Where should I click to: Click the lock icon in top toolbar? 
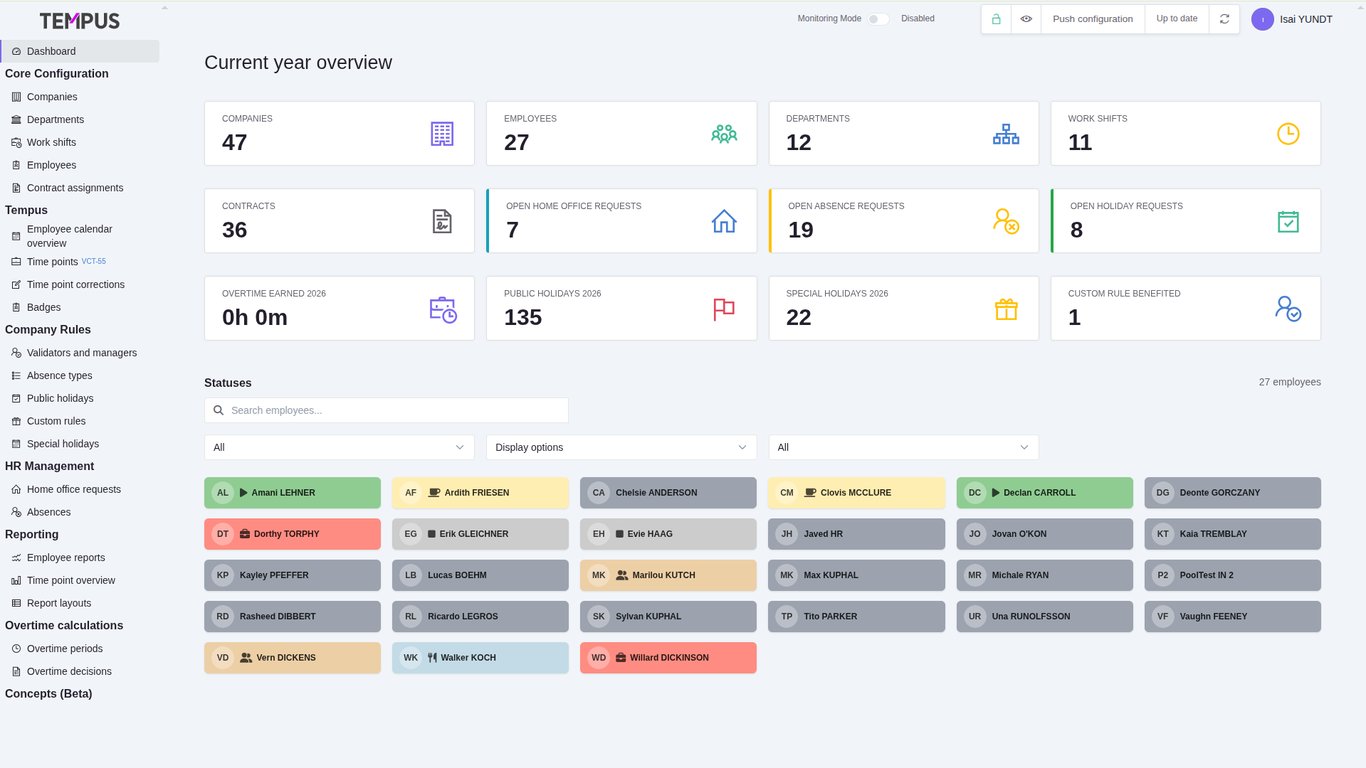(x=996, y=19)
